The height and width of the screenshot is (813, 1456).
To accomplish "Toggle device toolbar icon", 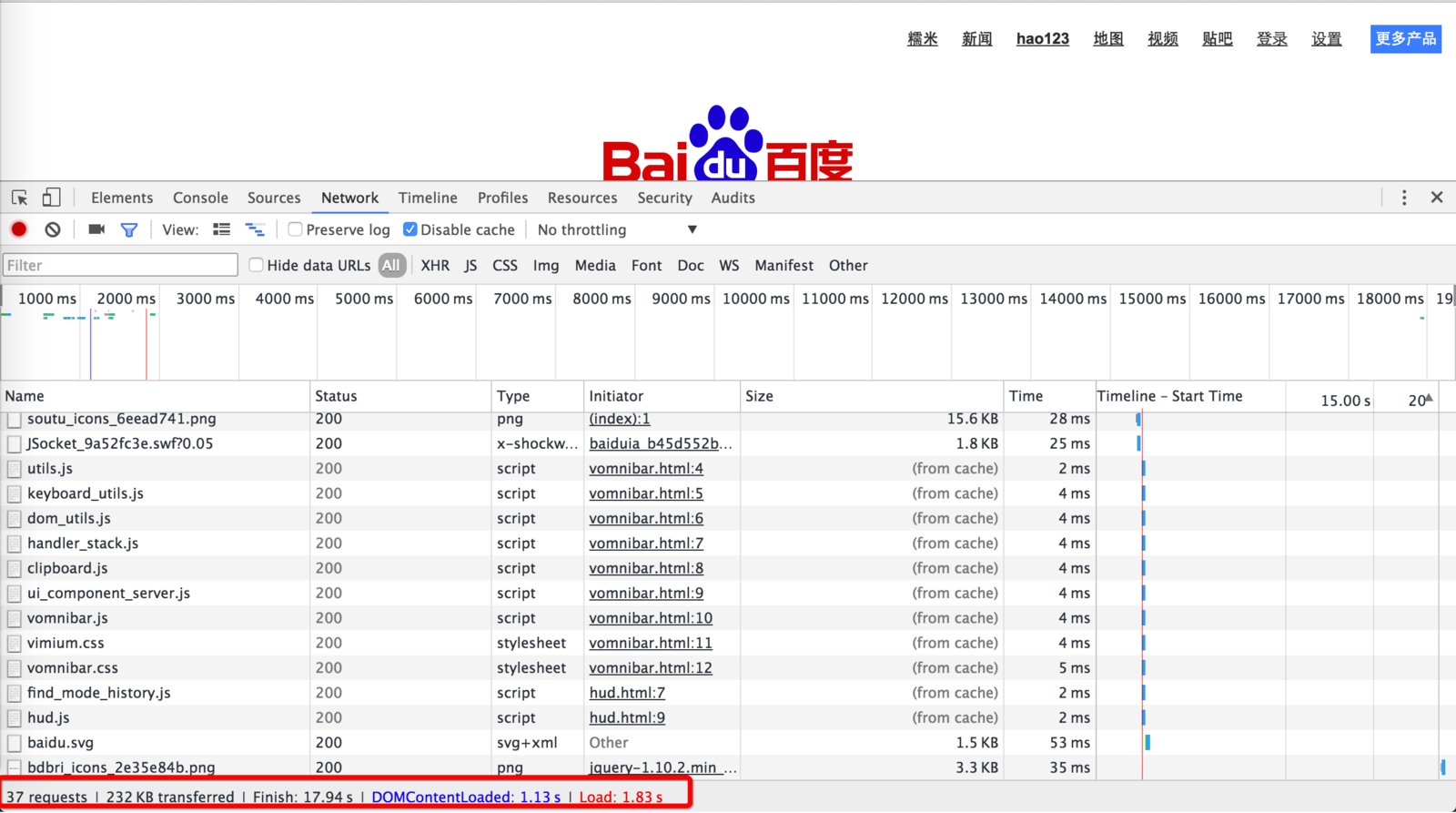I will (x=52, y=198).
